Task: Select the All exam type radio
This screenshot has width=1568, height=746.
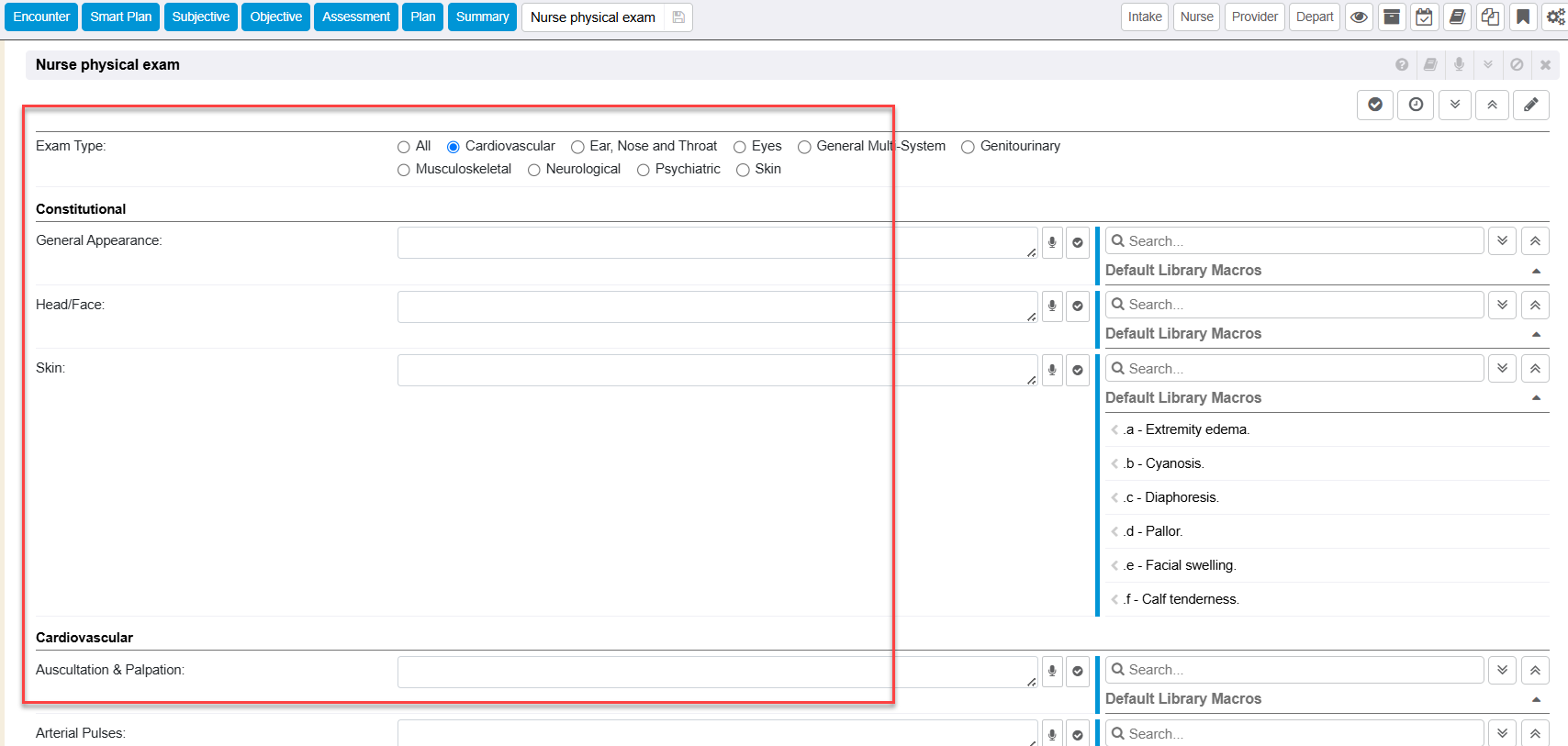Action: [x=404, y=147]
